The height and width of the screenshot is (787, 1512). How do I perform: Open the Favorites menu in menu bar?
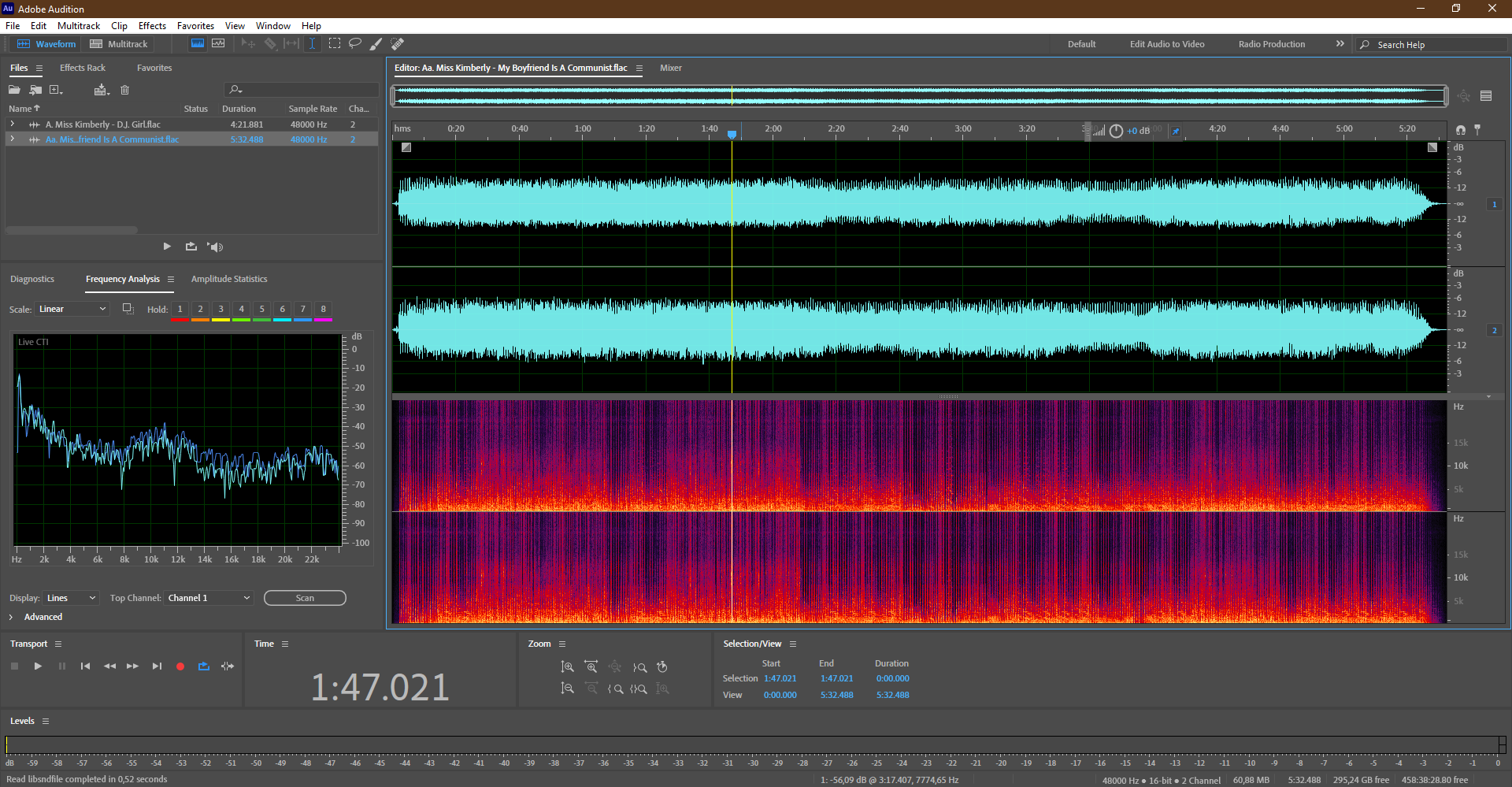click(195, 26)
